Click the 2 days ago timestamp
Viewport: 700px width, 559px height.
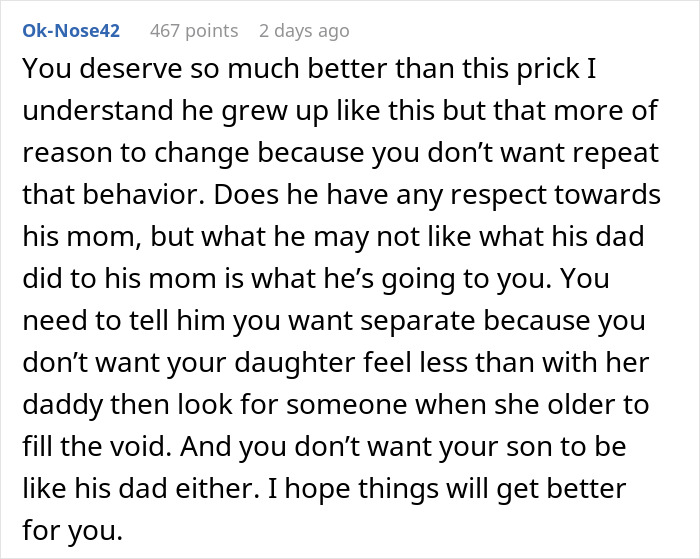[x=304, y=31]
